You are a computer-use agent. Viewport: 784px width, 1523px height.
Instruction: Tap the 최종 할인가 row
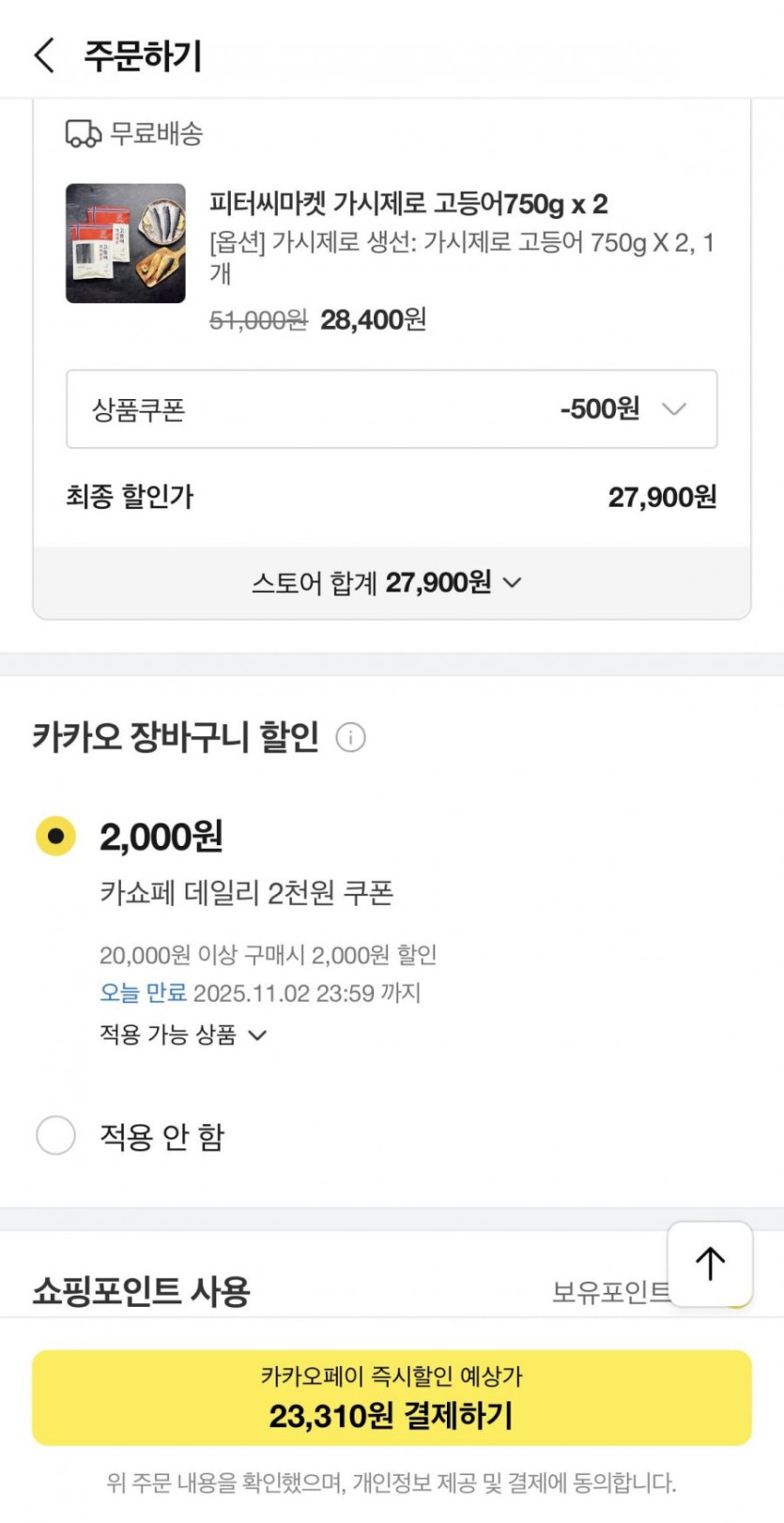(x=392, y=497)
